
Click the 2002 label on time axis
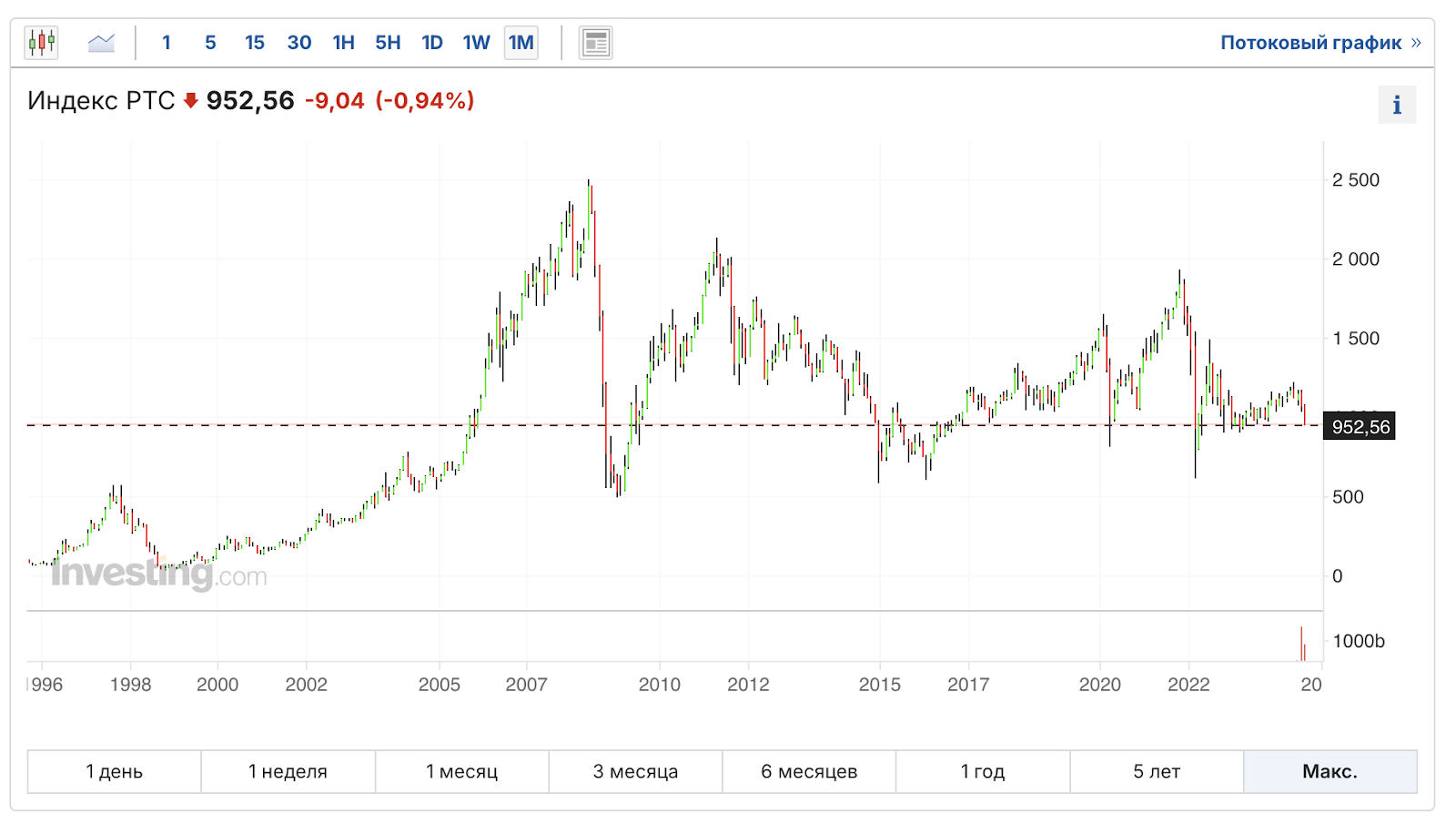pos(306,685)
